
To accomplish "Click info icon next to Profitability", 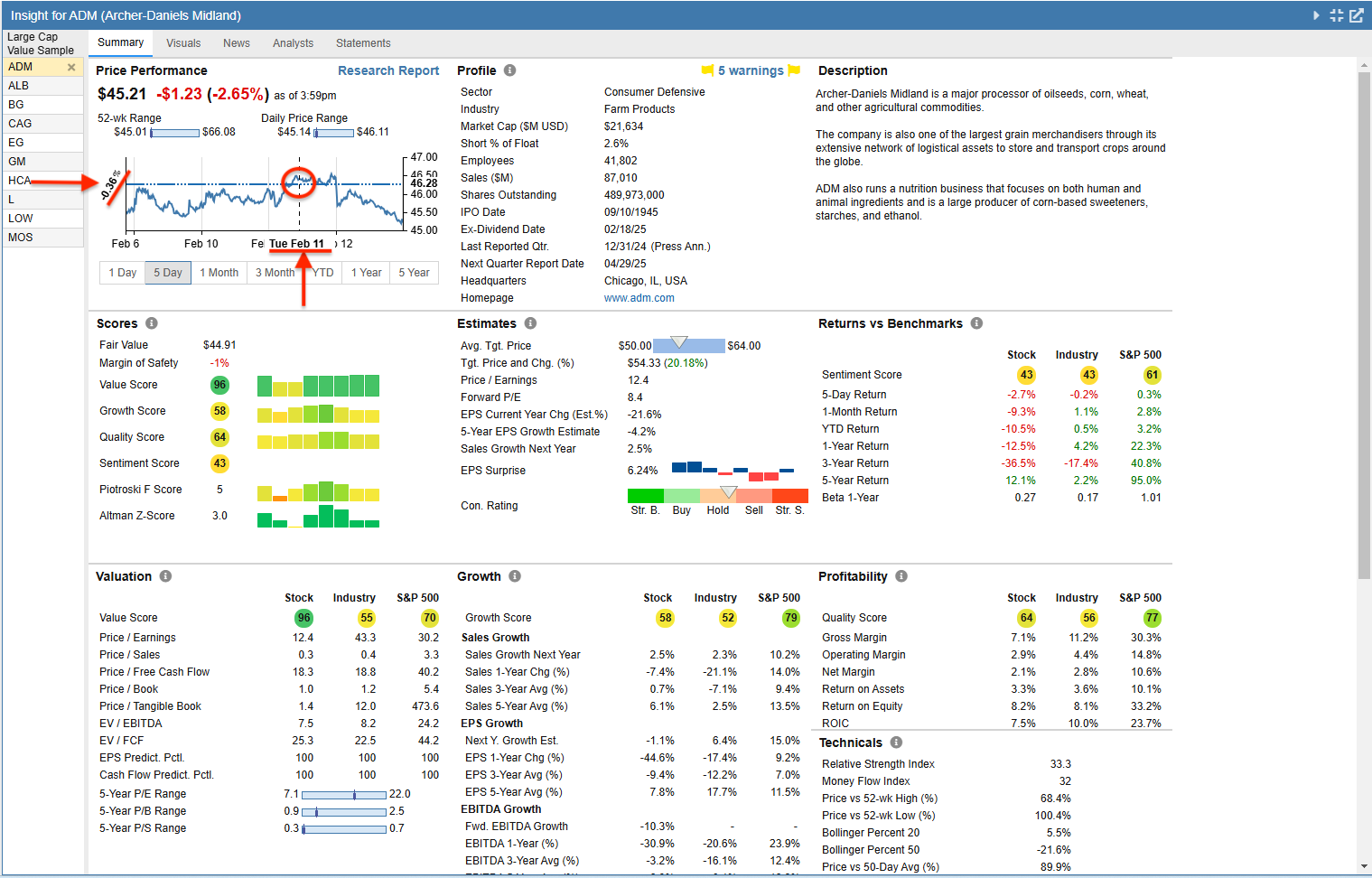I will (x=901, y=576).
